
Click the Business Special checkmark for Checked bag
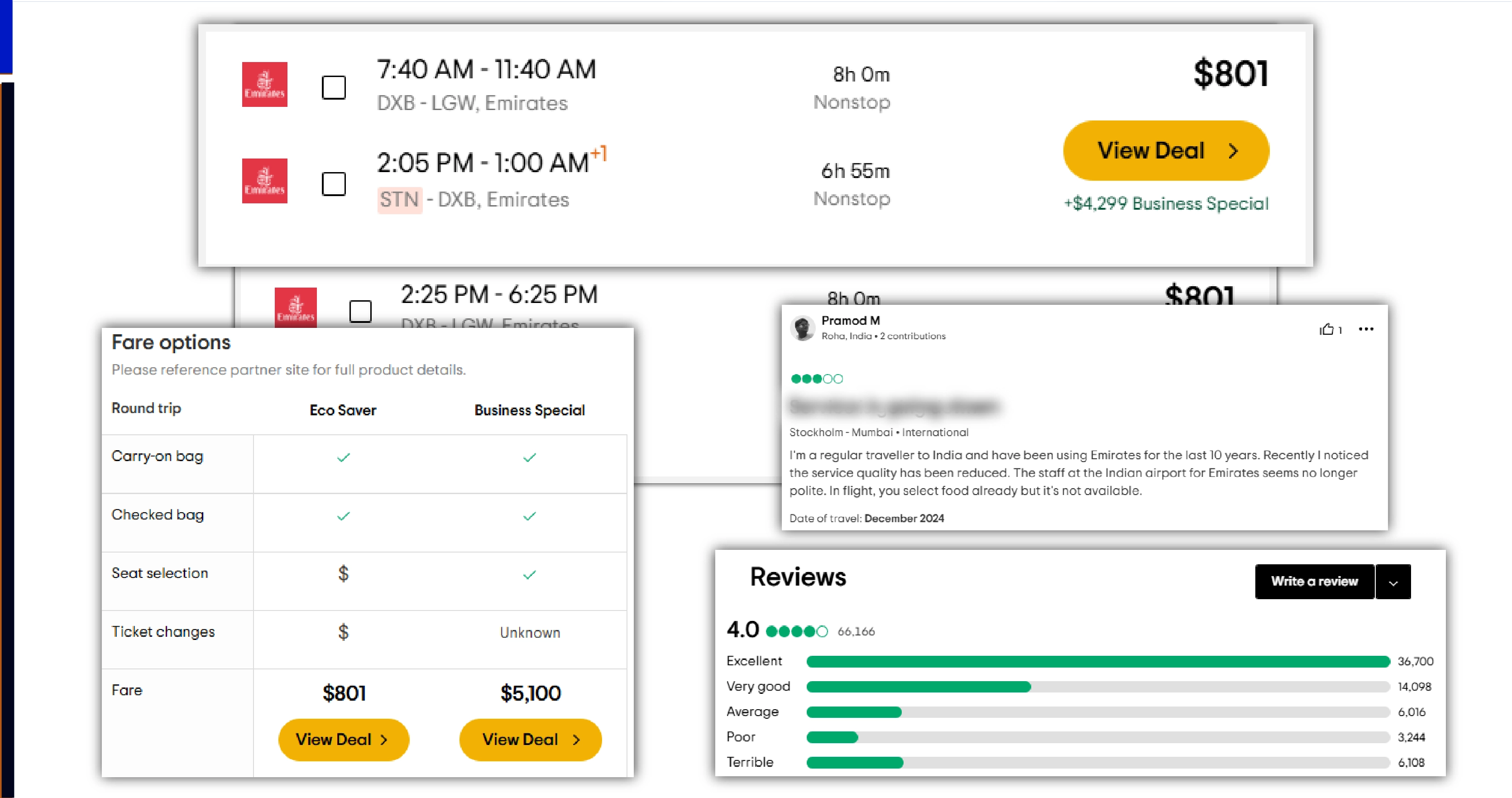[x=530, y=516]
